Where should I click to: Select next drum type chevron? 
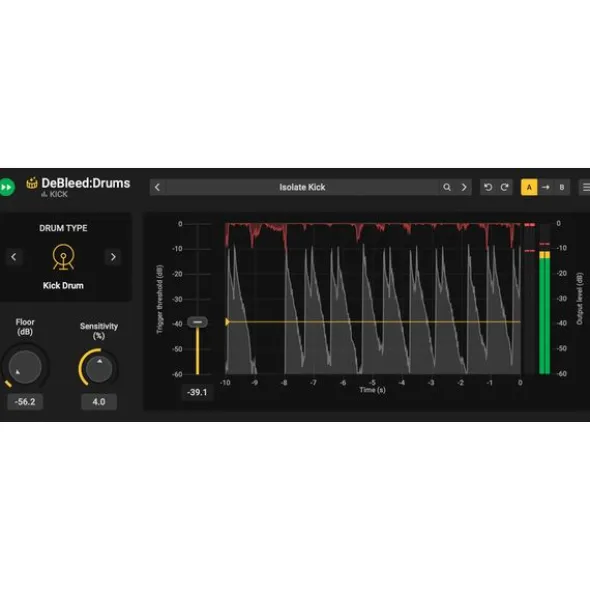coord(113,257)
